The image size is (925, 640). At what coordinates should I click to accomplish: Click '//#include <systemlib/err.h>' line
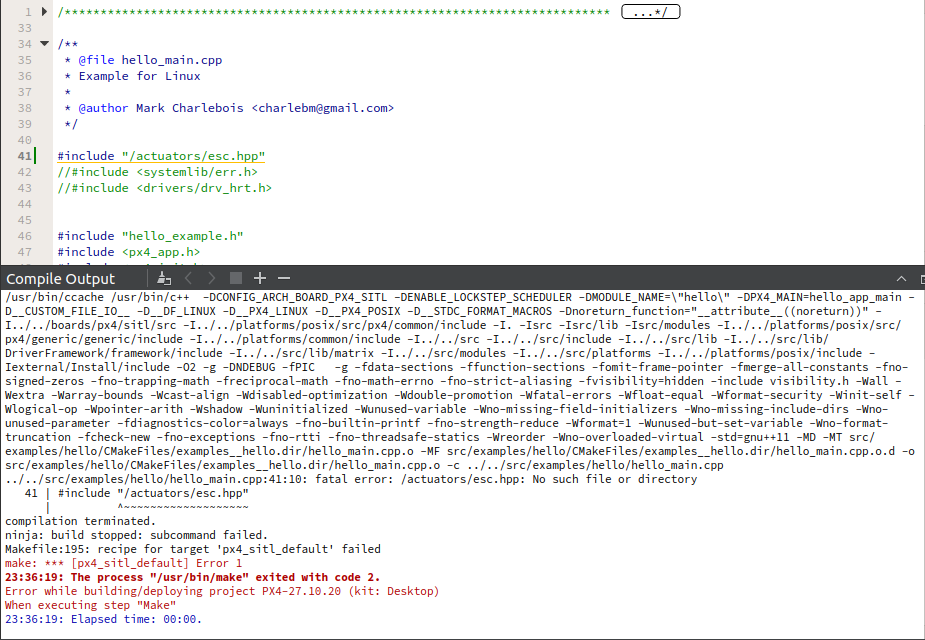tap(158, 172)
